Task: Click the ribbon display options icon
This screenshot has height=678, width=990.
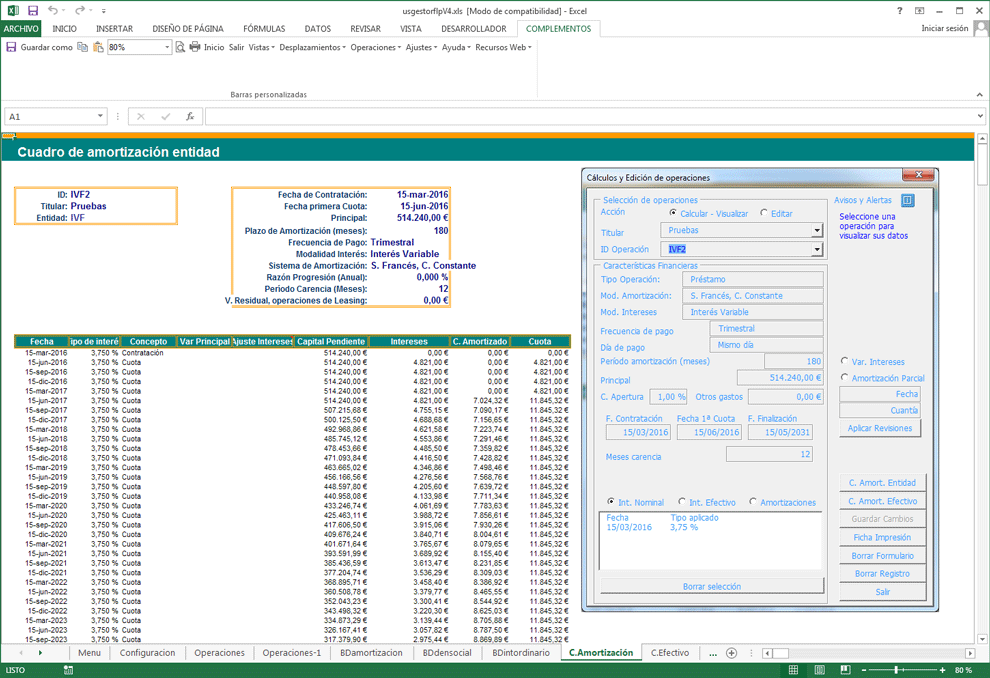Action: 919,11
